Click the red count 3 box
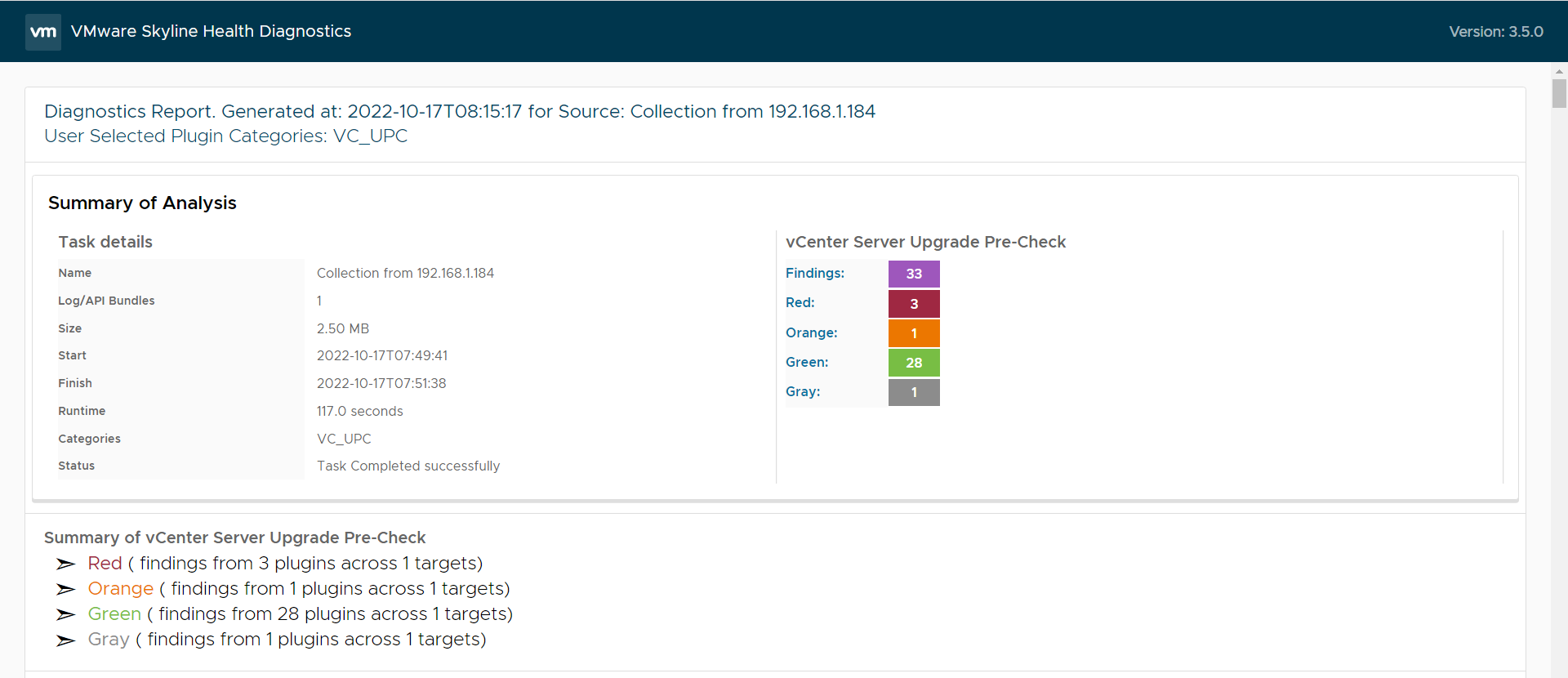The image size is (1568, 678). tap(914, 304)
